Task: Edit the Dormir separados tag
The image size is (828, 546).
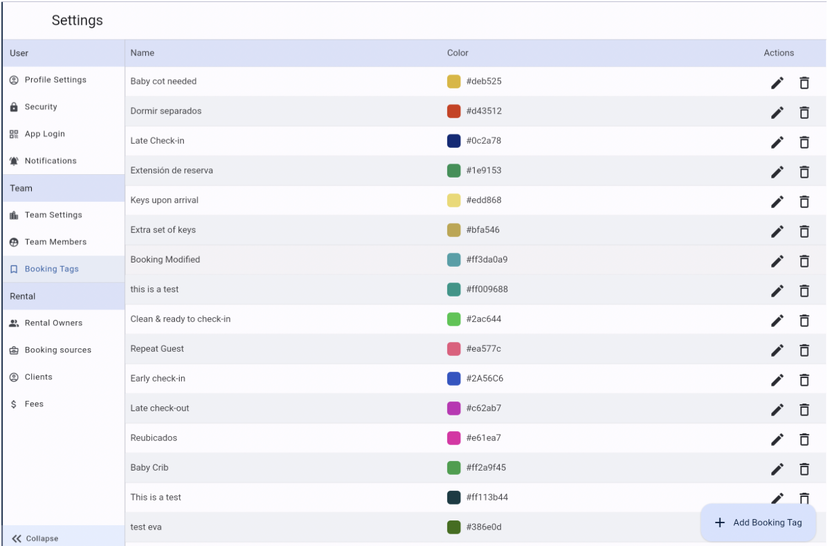Action: (777, 112)
